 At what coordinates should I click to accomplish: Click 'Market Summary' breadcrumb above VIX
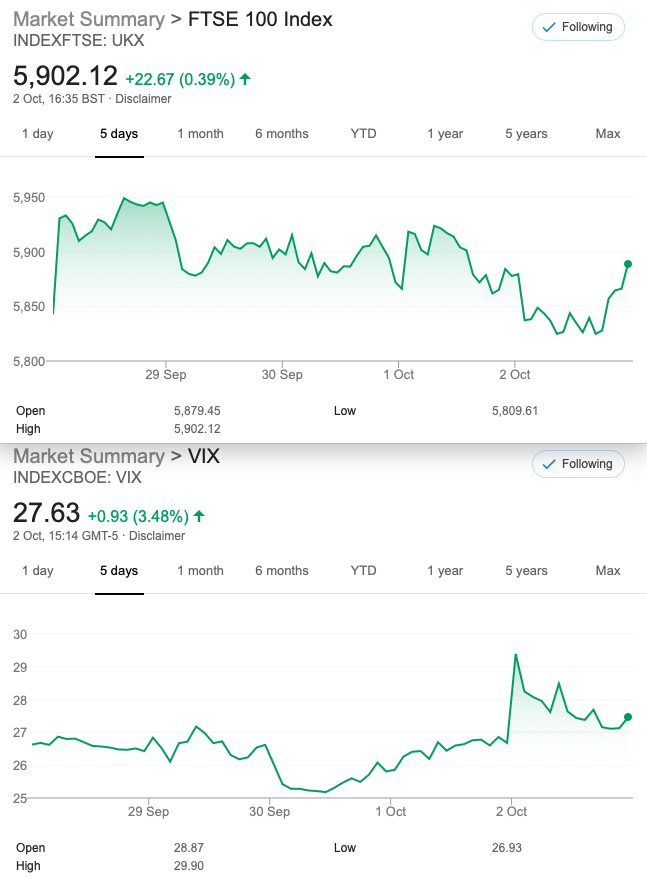point(89,456)
